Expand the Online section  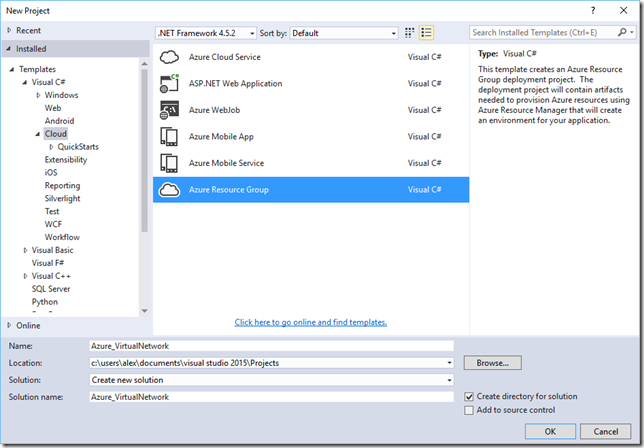(9, 325)
